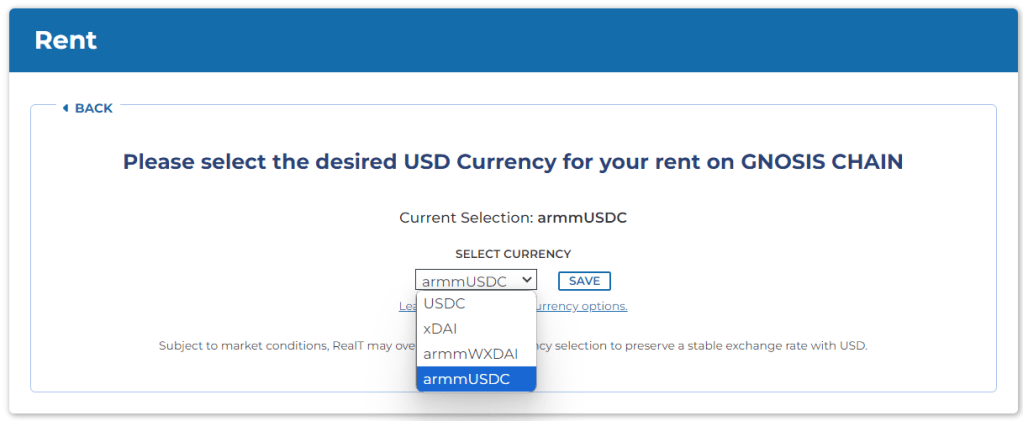Viewport: 1023px width, 421px height.
Task: Click the SELECT CURRENCY field label
Action: coord(513,254)
